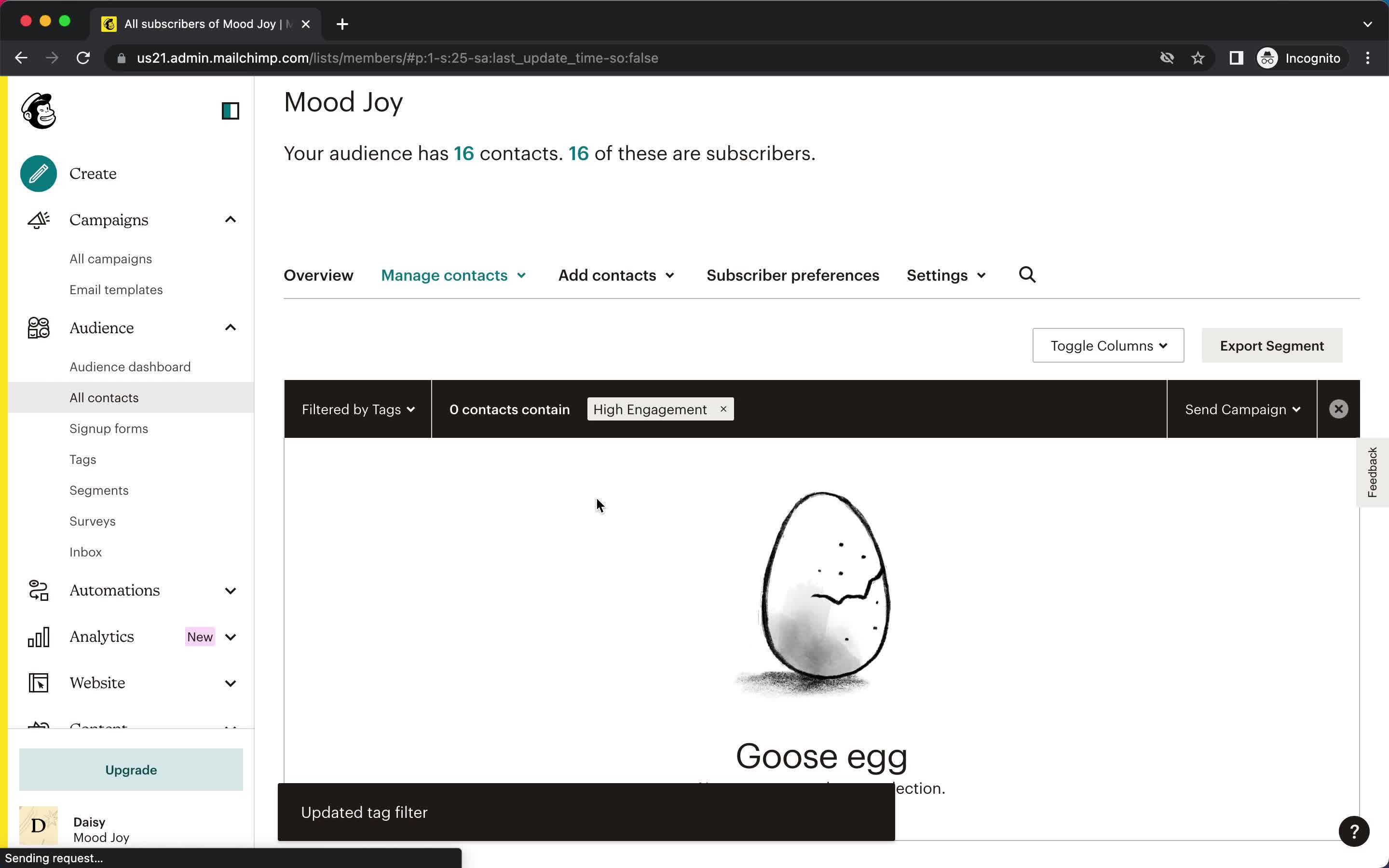Open the Analytics icon in sidebar
Image resolution: width=1389 pixels, height=868 pixels.
(39, 636)
